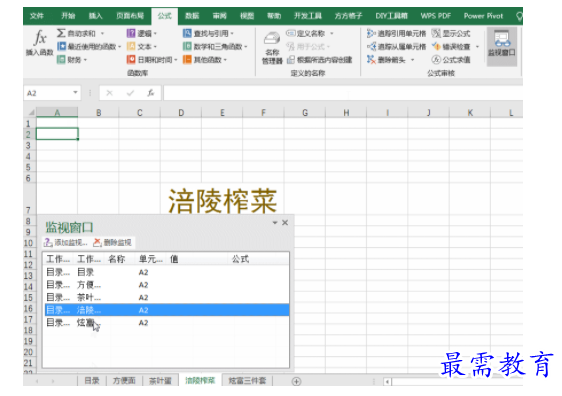Select the 涪陵 watch row

(167, 310)
